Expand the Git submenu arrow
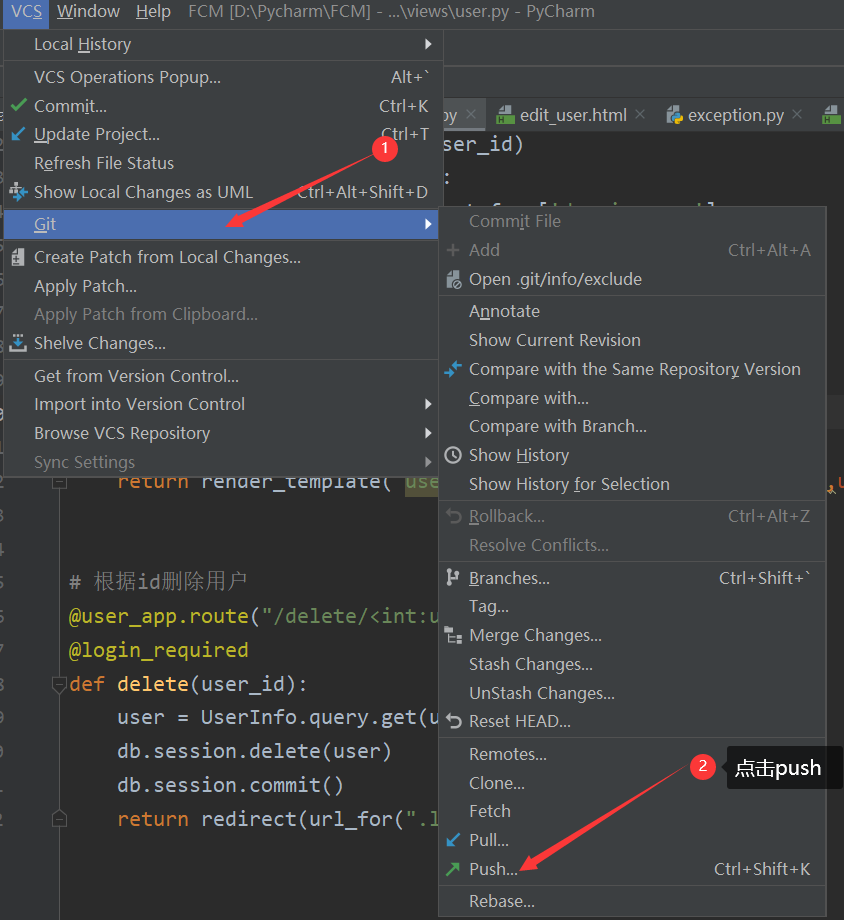 pos(428,224)
